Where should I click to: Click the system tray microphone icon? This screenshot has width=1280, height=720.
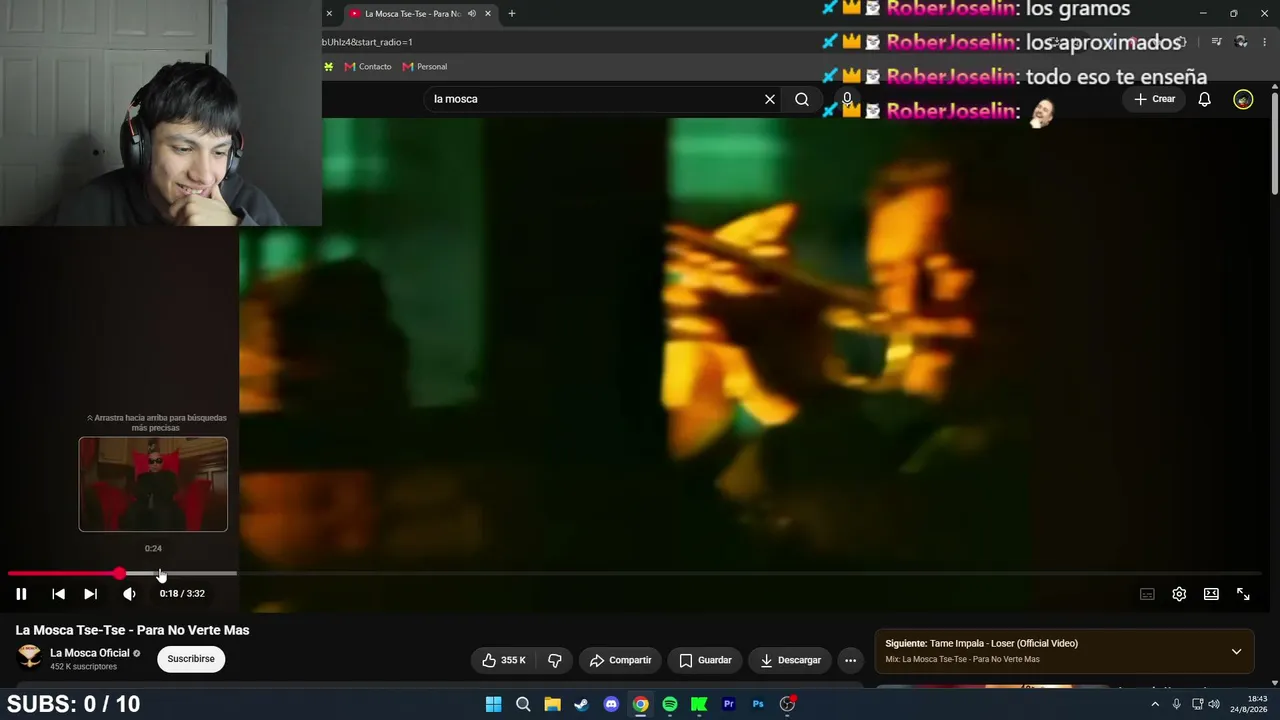[x=1177, y=704]
